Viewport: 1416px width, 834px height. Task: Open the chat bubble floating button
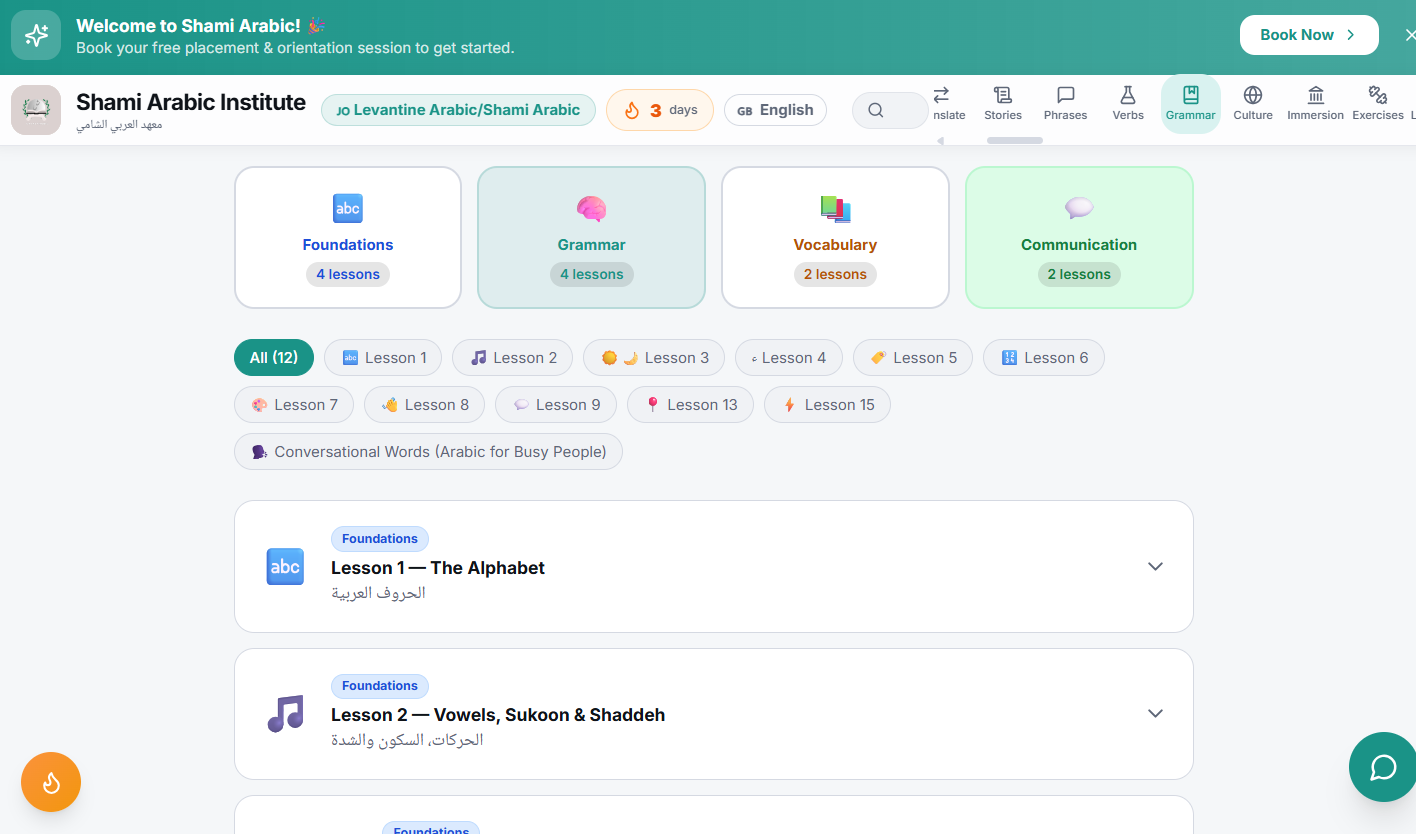[1383, 767]
